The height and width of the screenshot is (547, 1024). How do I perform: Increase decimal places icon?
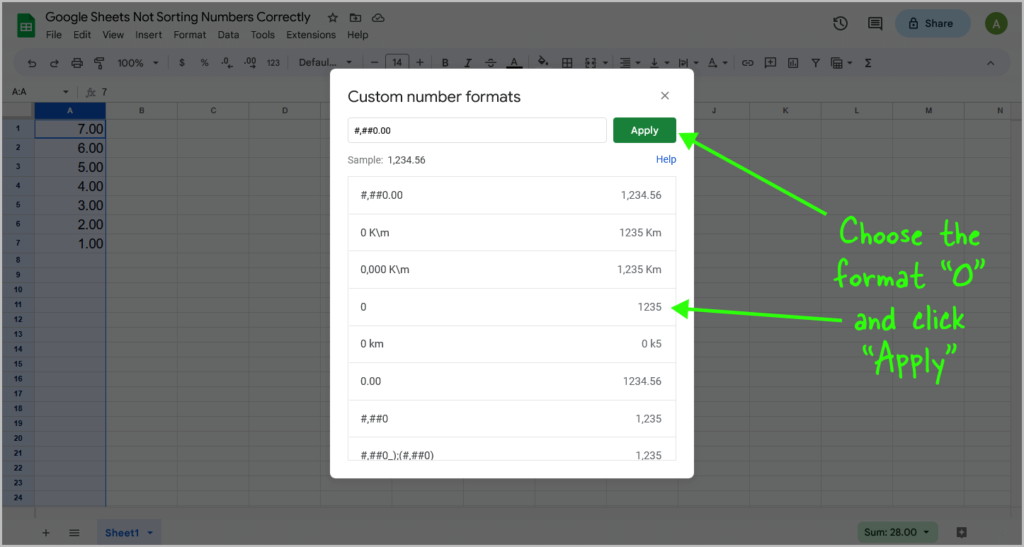250,63
